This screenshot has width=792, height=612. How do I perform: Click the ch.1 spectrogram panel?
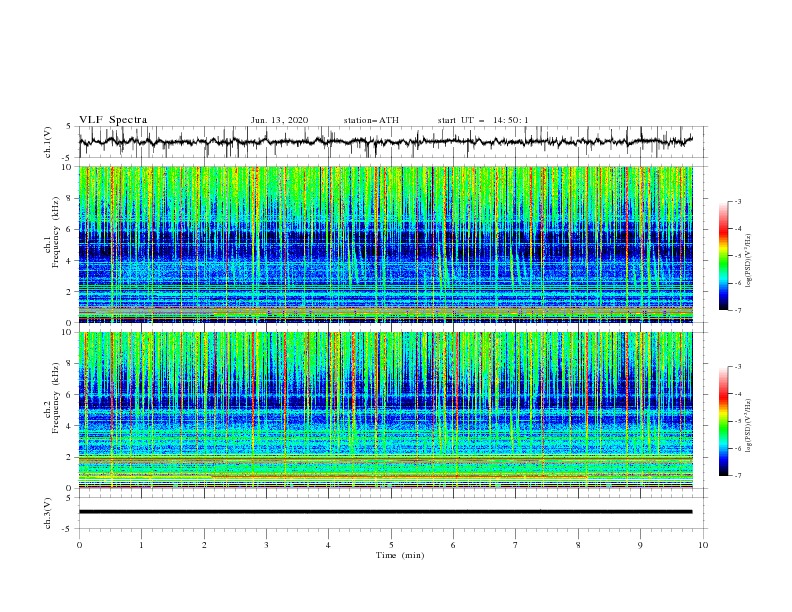[x=385, y=244]
